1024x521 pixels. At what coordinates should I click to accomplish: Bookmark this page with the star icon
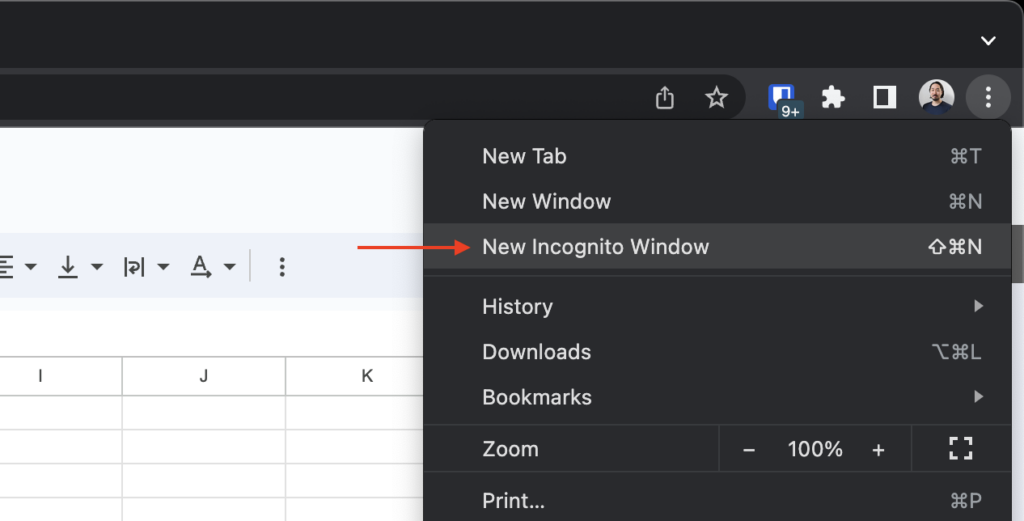click(x=716, y=97)
